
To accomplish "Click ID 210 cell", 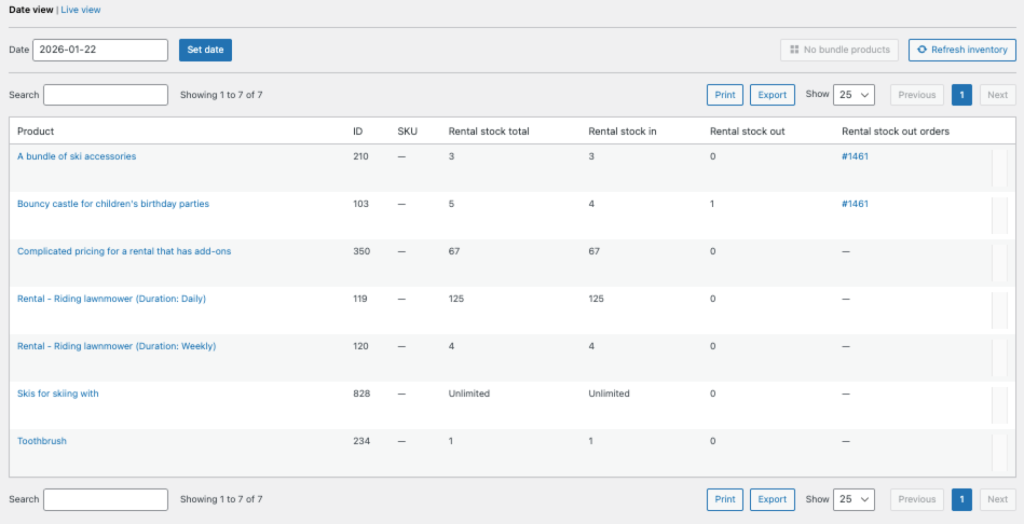I will (360, 156).
